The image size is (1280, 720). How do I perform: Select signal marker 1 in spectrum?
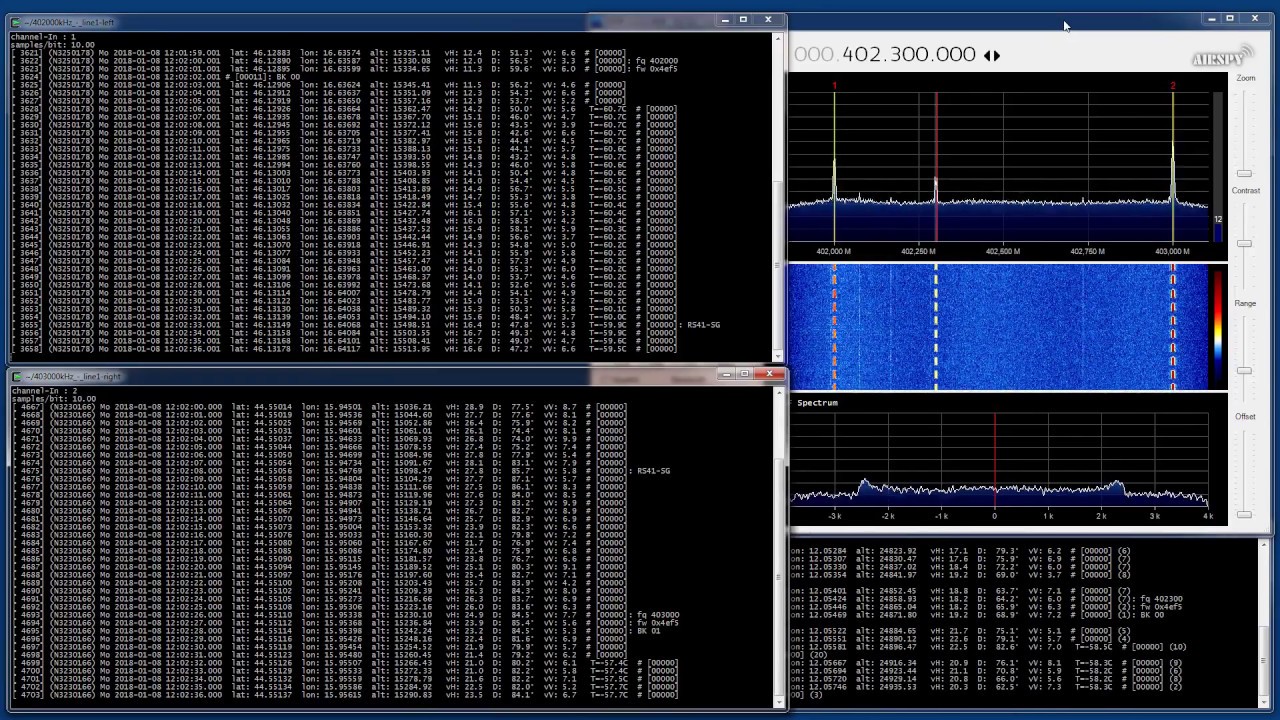pos(834,86)
